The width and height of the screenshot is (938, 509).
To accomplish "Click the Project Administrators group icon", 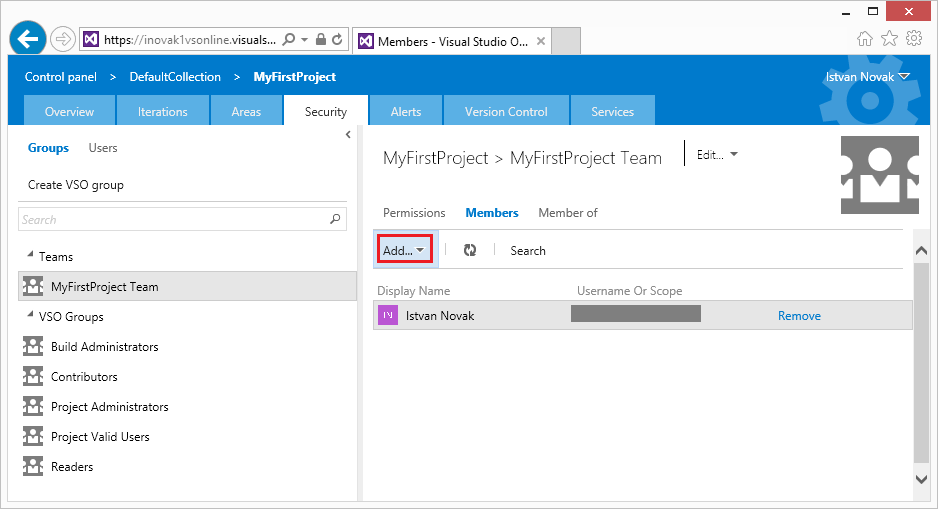I will point(33,406).
